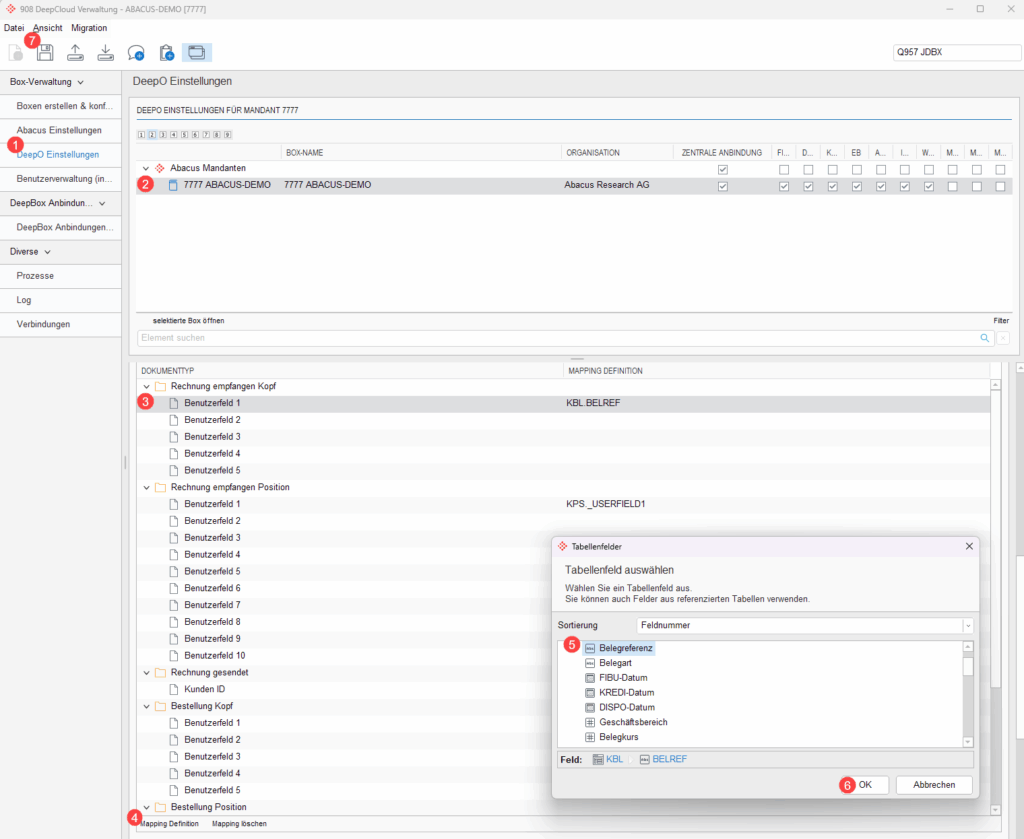Click the blue box icon of 7777 ABACUS-DEMO
This screenshot has height=839, width=1024.
pyautogui.click(x=173, y=185)
